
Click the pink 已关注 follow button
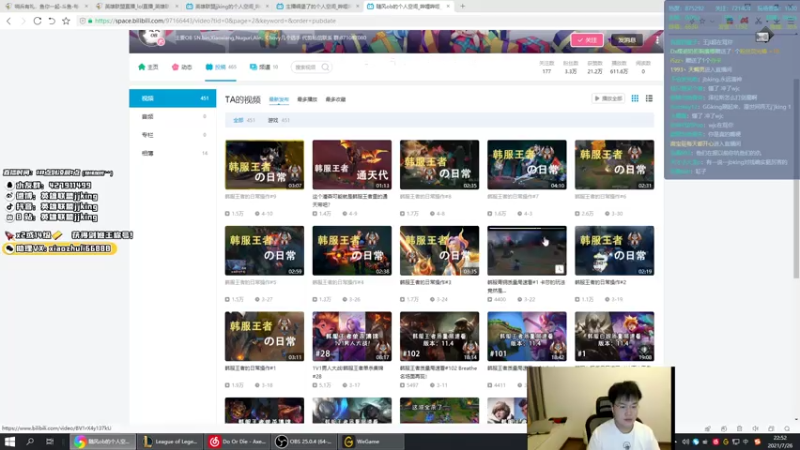tap(587, 40)
